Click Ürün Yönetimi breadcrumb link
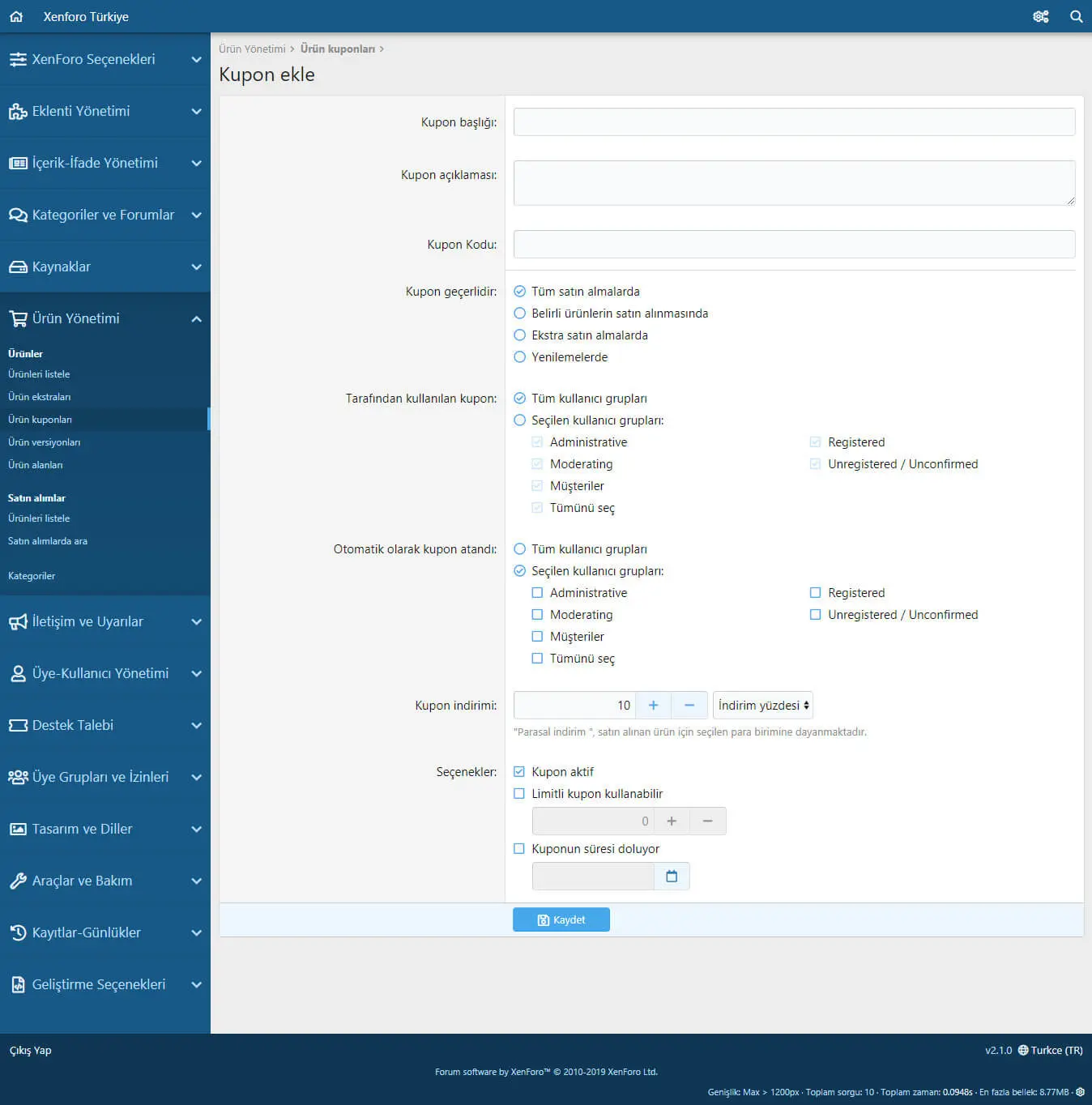Screen dimensions: 1092x1105 pos(252,49)
